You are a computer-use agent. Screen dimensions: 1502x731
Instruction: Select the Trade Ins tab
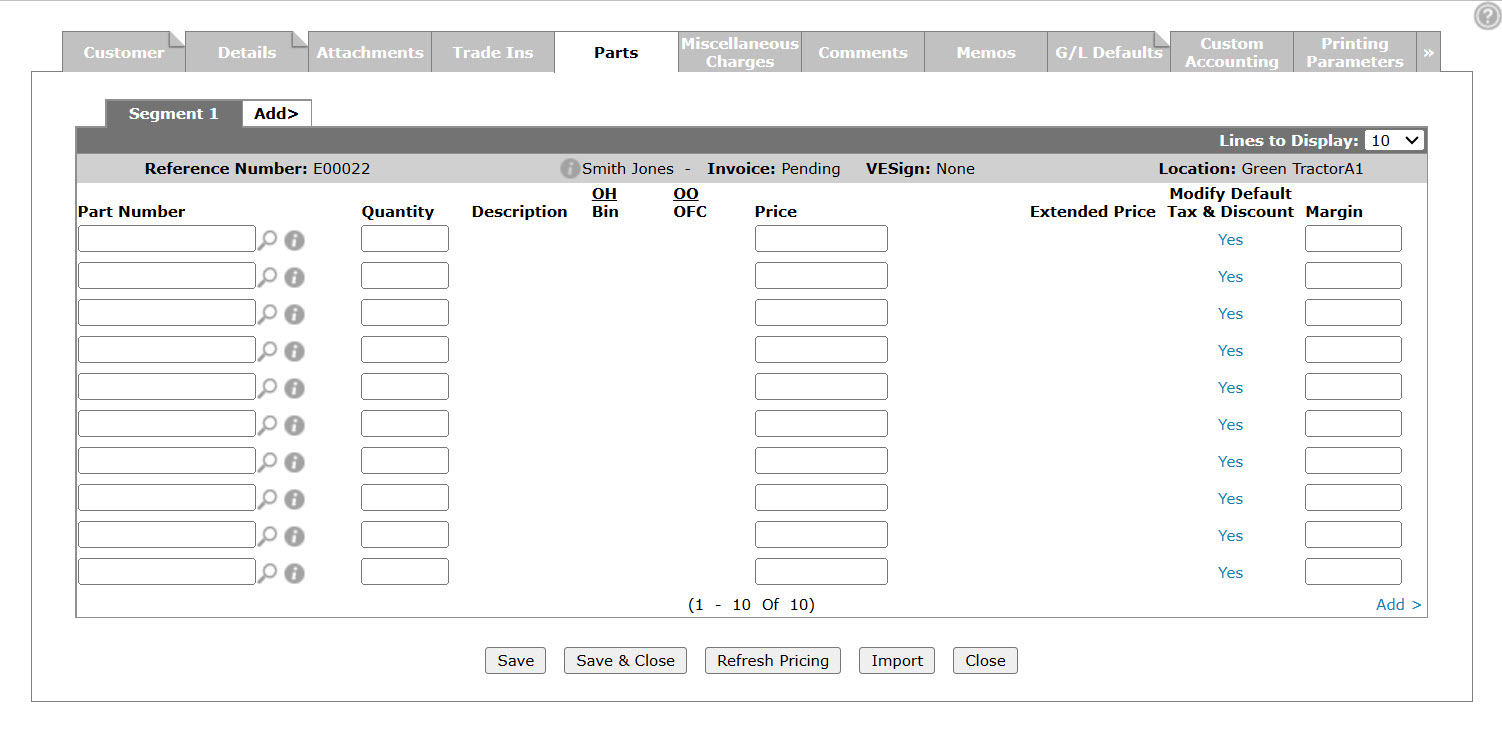click(x=493, y=52)
